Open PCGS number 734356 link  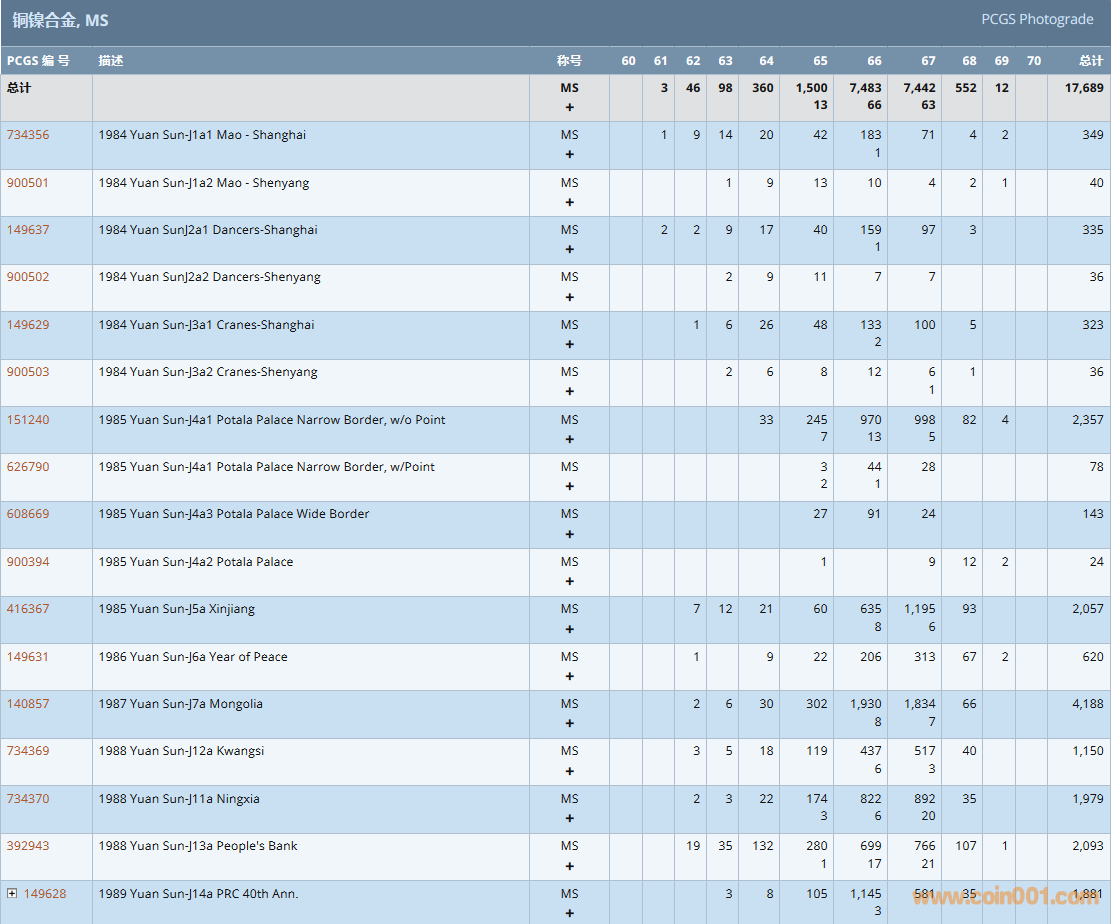pyautogui.click(x=28, y=135)
